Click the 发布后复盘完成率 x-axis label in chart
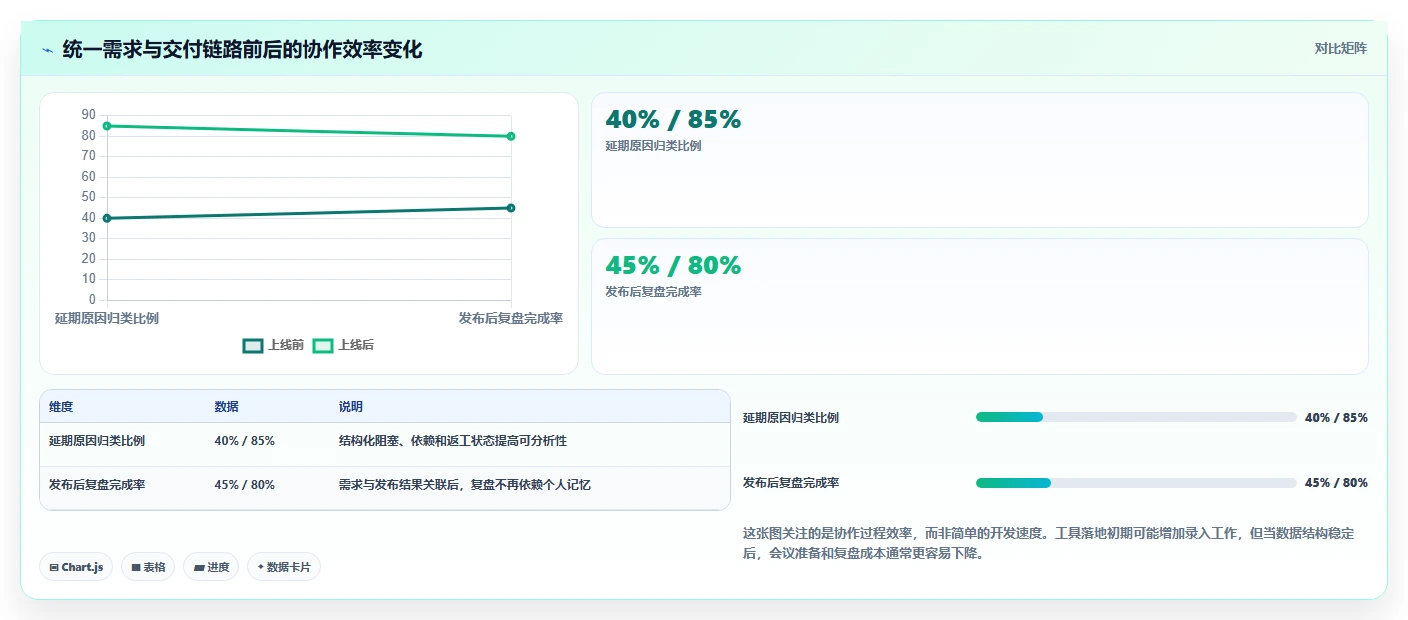This screenshot has width=1408, height=620. (511, 318)
